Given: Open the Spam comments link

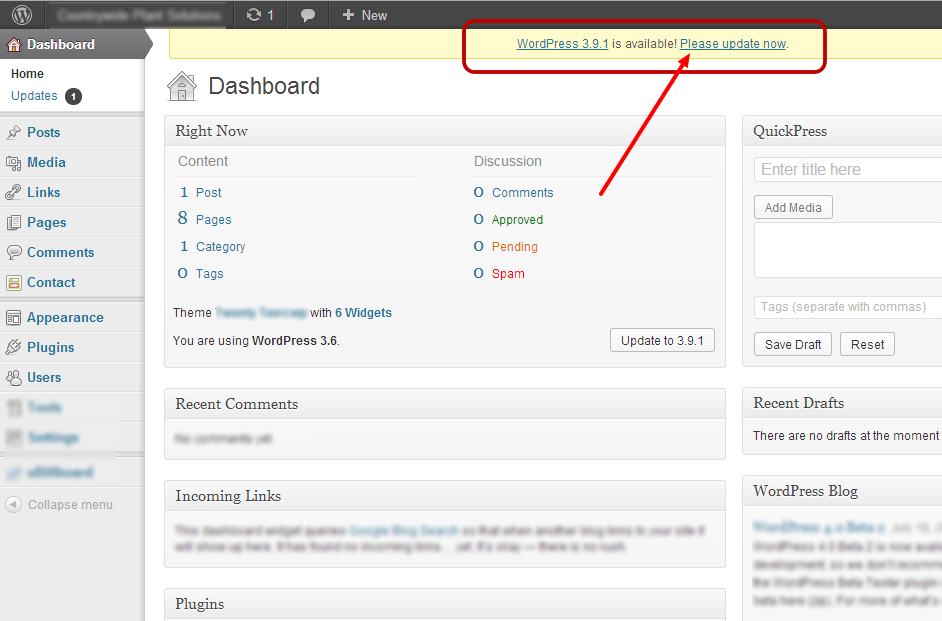Looking at the screenshot, I should coord(508,273).
